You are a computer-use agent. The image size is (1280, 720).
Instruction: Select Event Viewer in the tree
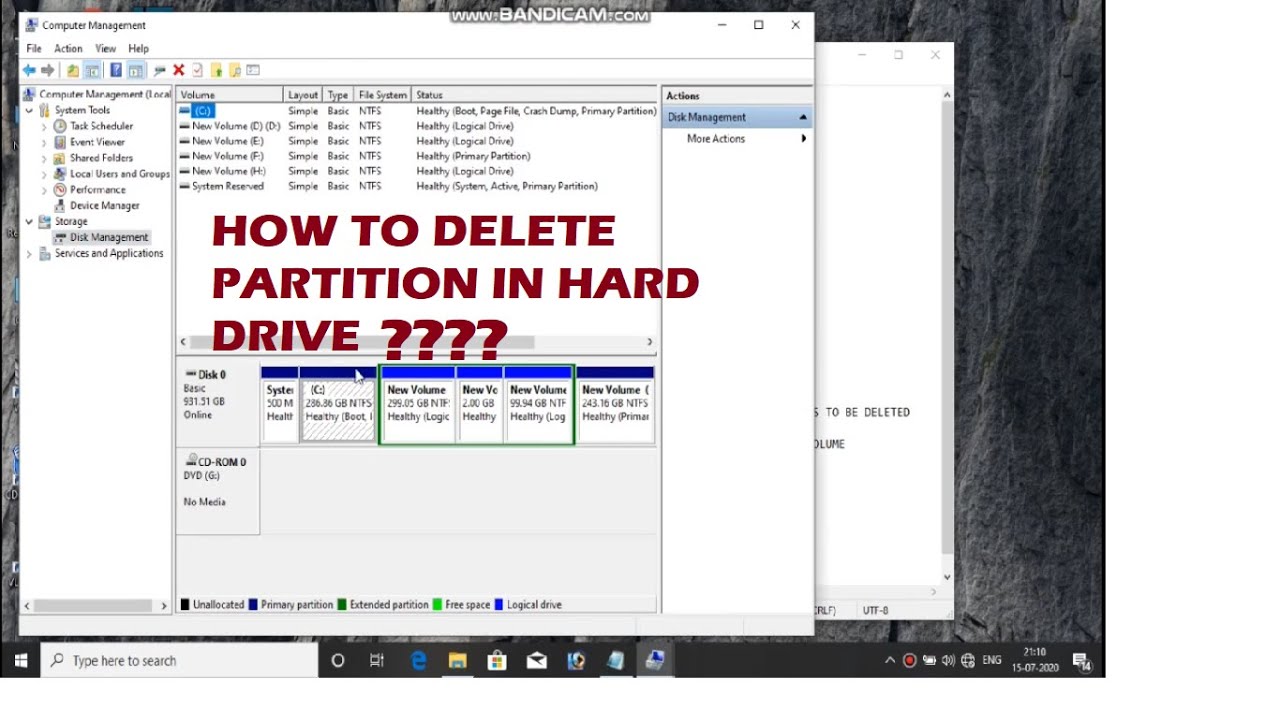97,142
